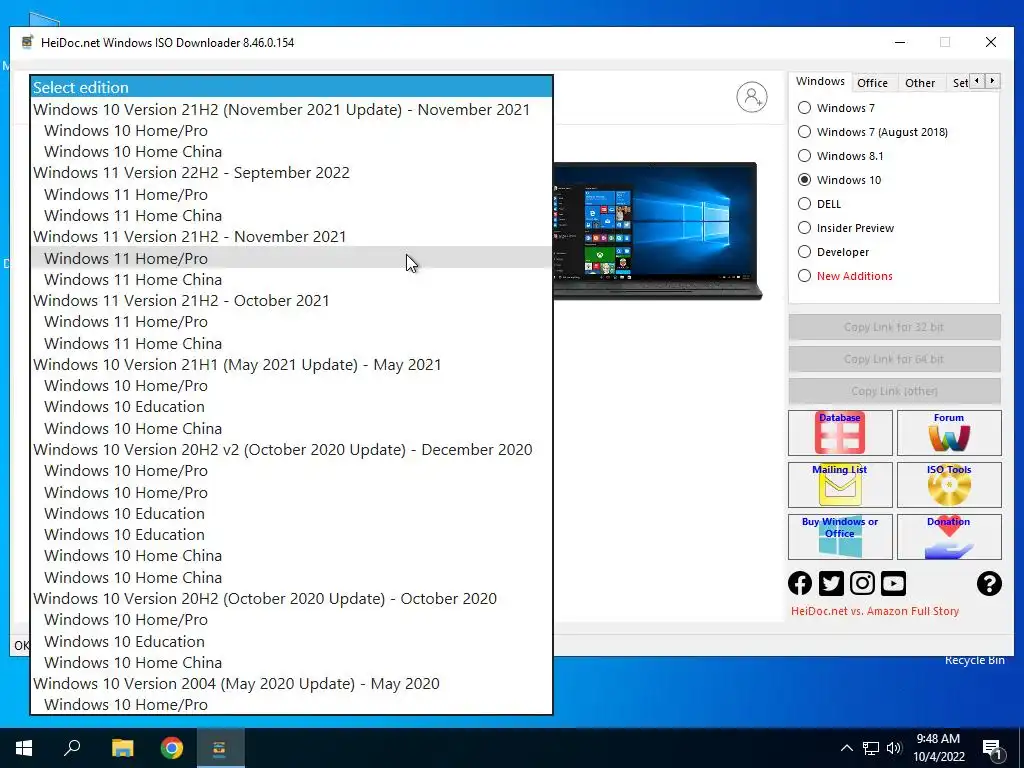Viewport: 1024px width, 768px height.
Task: Switch to the Office tab
Action: point(872,83)
